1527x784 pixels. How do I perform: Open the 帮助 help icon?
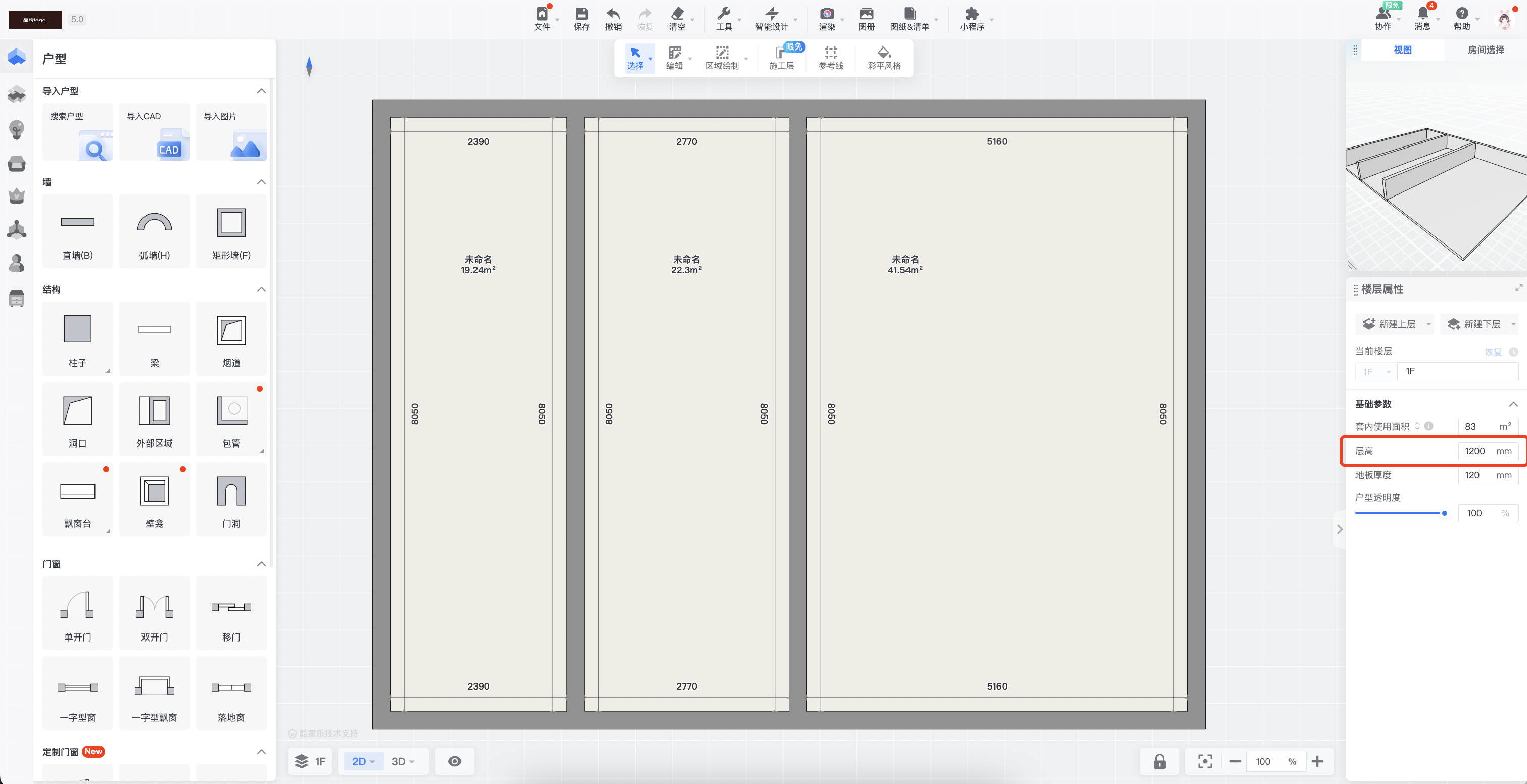coord(1462,18)
